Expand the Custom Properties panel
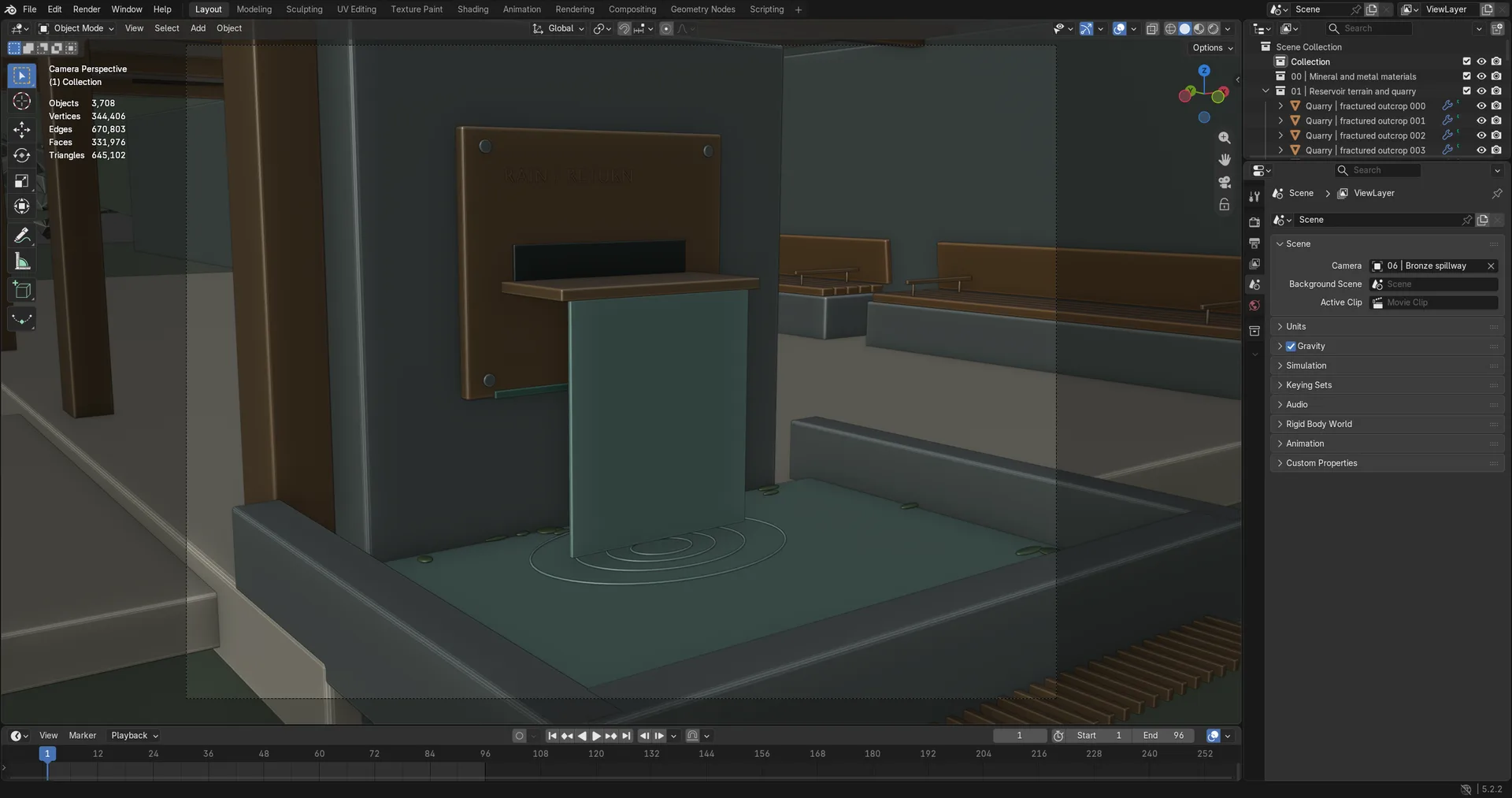 [x=1387, y=463]
